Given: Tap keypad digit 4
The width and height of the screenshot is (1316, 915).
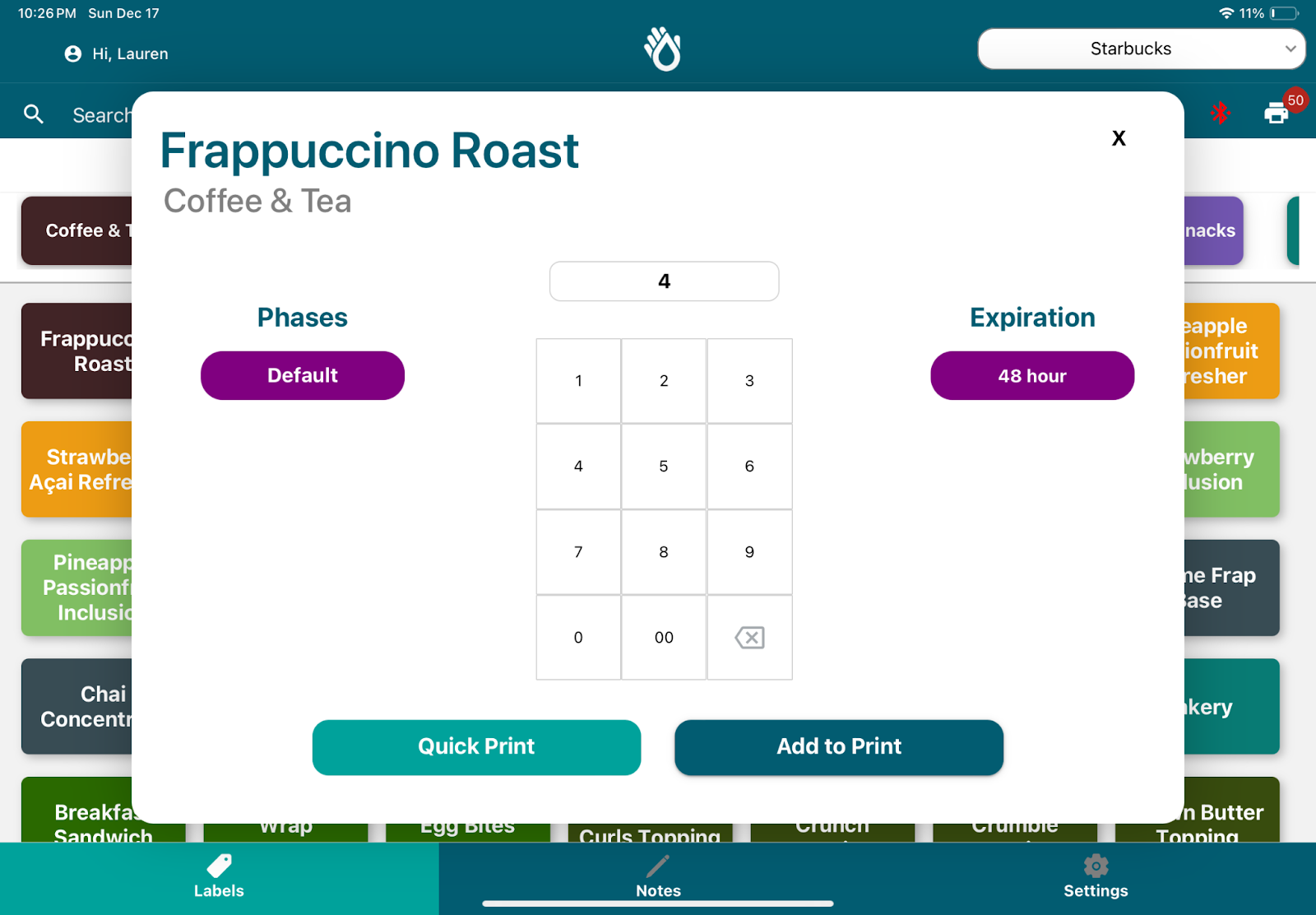Looking at the screenshot, I should [578, 467].
